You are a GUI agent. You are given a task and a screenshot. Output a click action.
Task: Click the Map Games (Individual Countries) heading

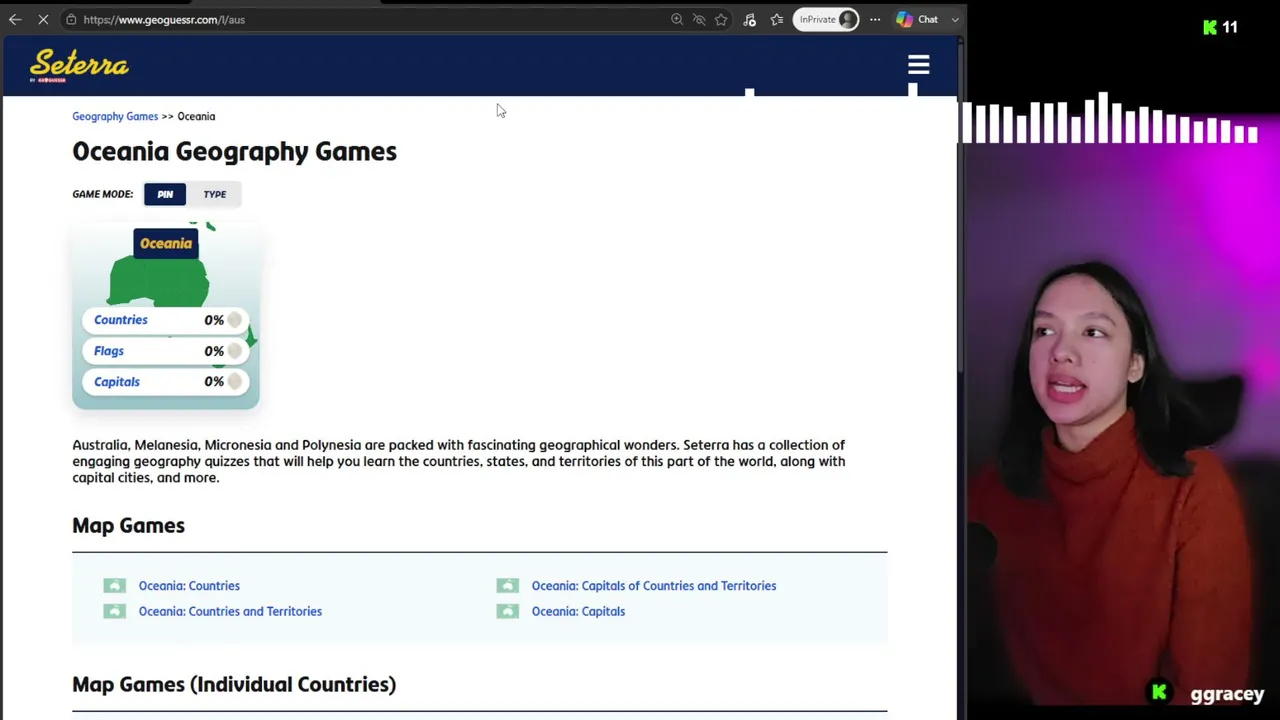[234, 685]
